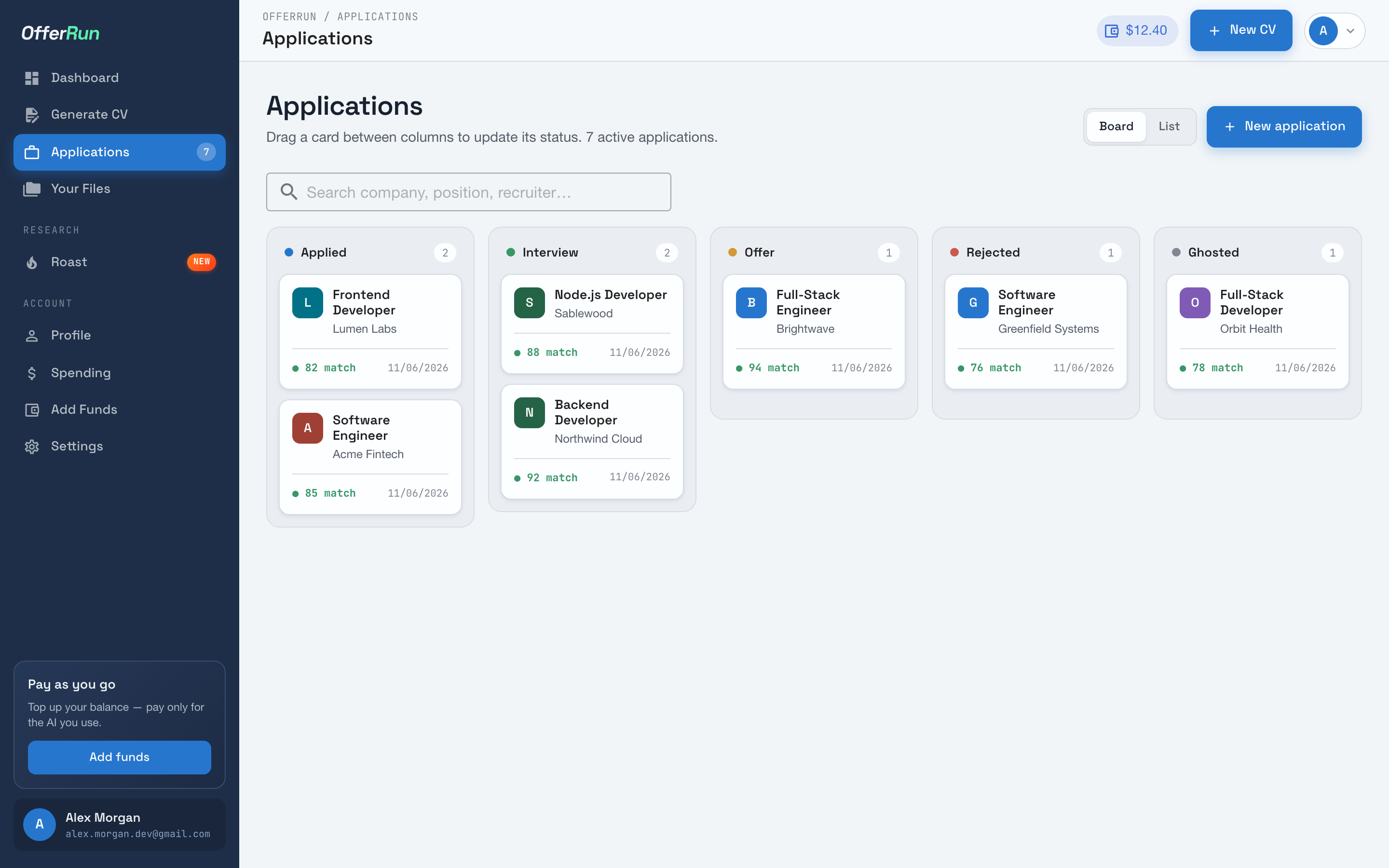
Task: Select the Interview column header
Action: [x=592, y=253]
